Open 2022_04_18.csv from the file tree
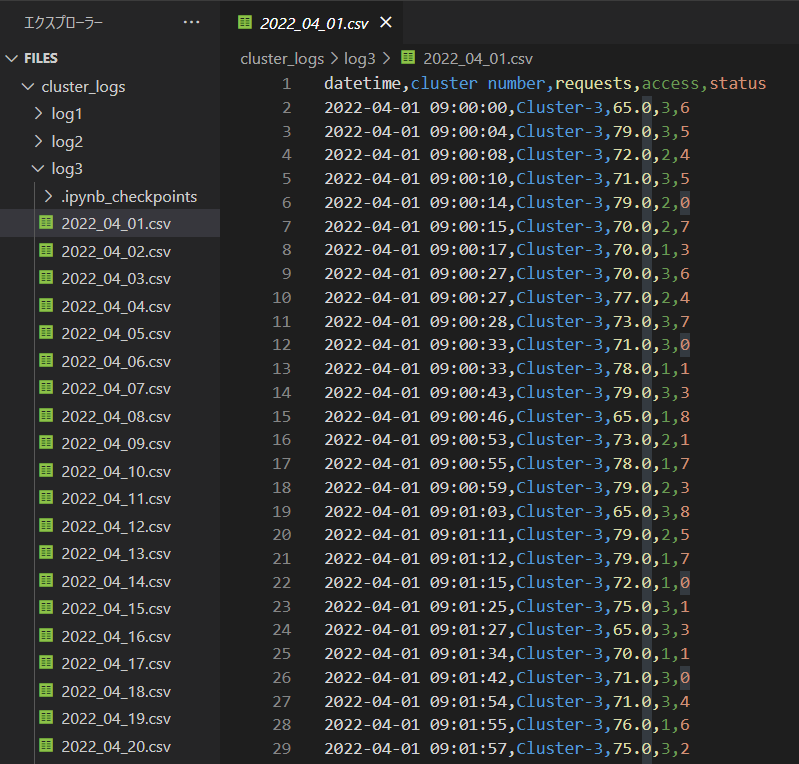Image resolution: width=799 pixels, height=764 pixels. click(x=116, y=691)
